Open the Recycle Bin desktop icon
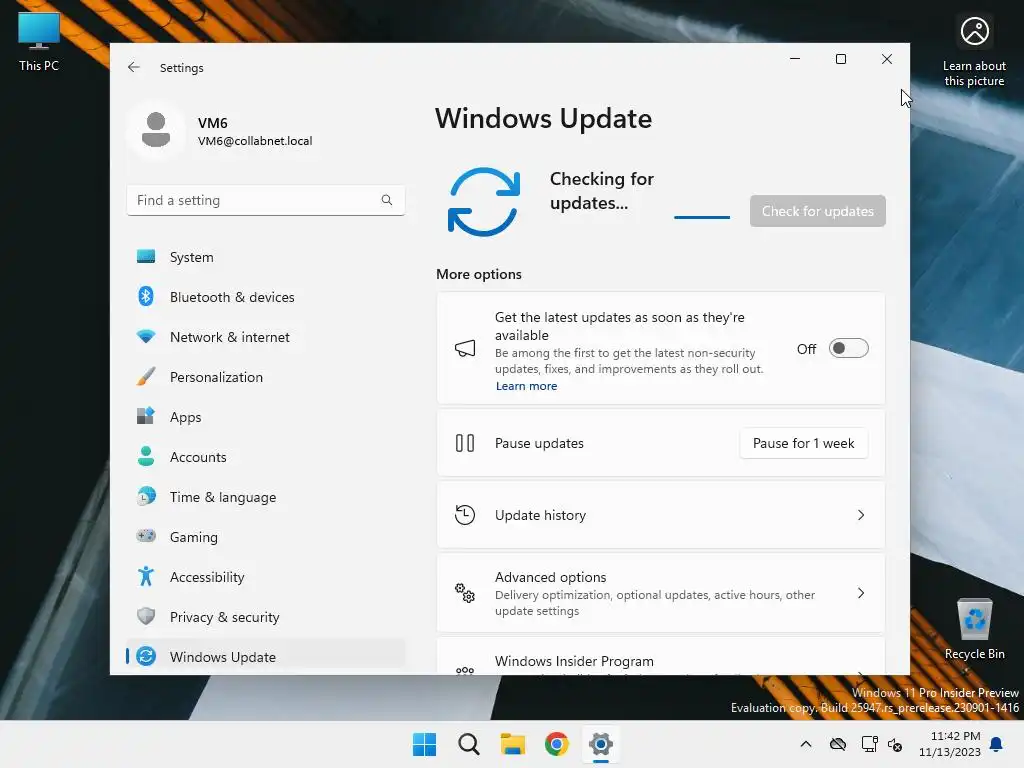 [x=974, y=630]
